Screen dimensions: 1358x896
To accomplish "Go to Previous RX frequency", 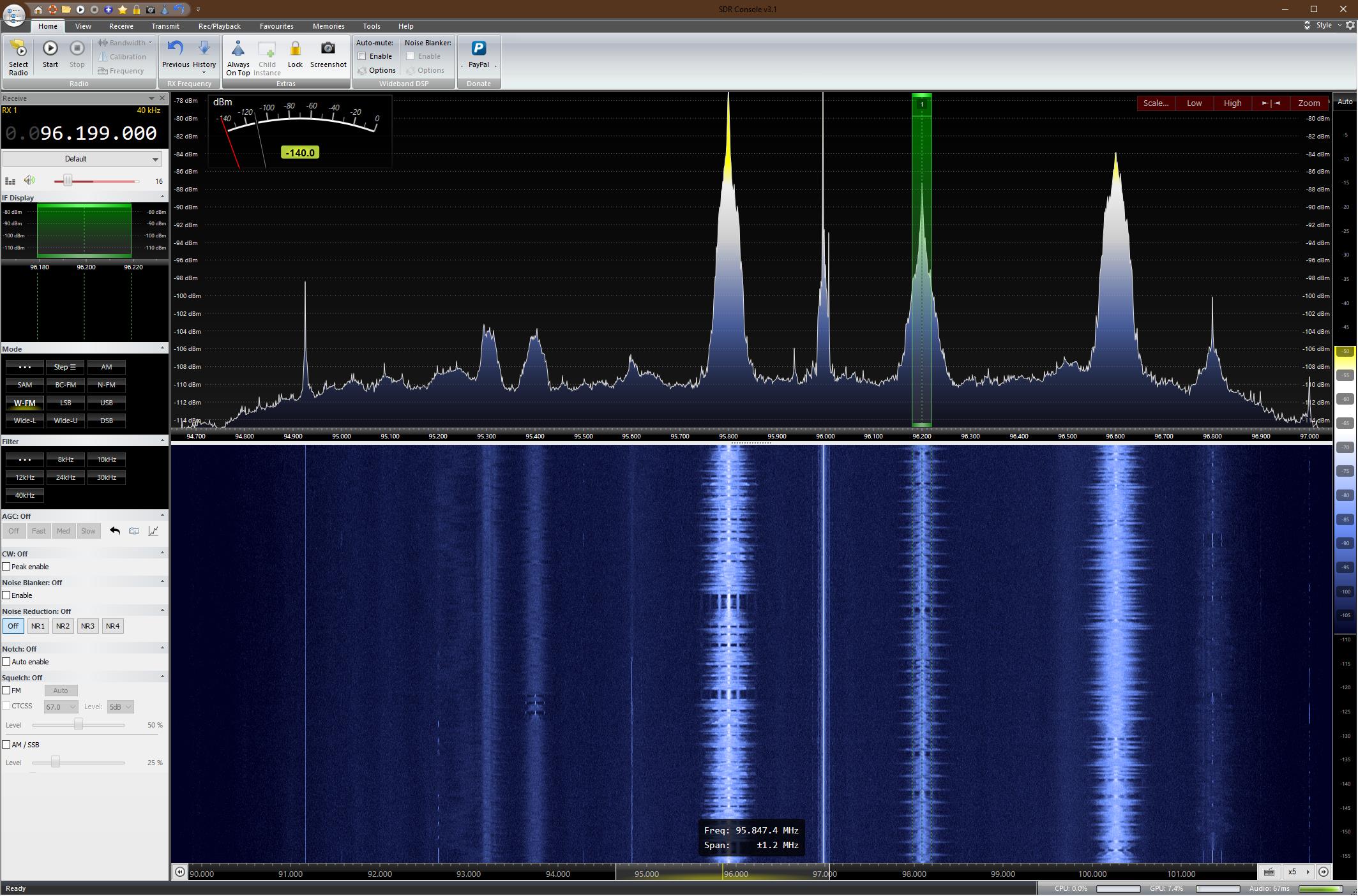I will [x=175, y=49].
